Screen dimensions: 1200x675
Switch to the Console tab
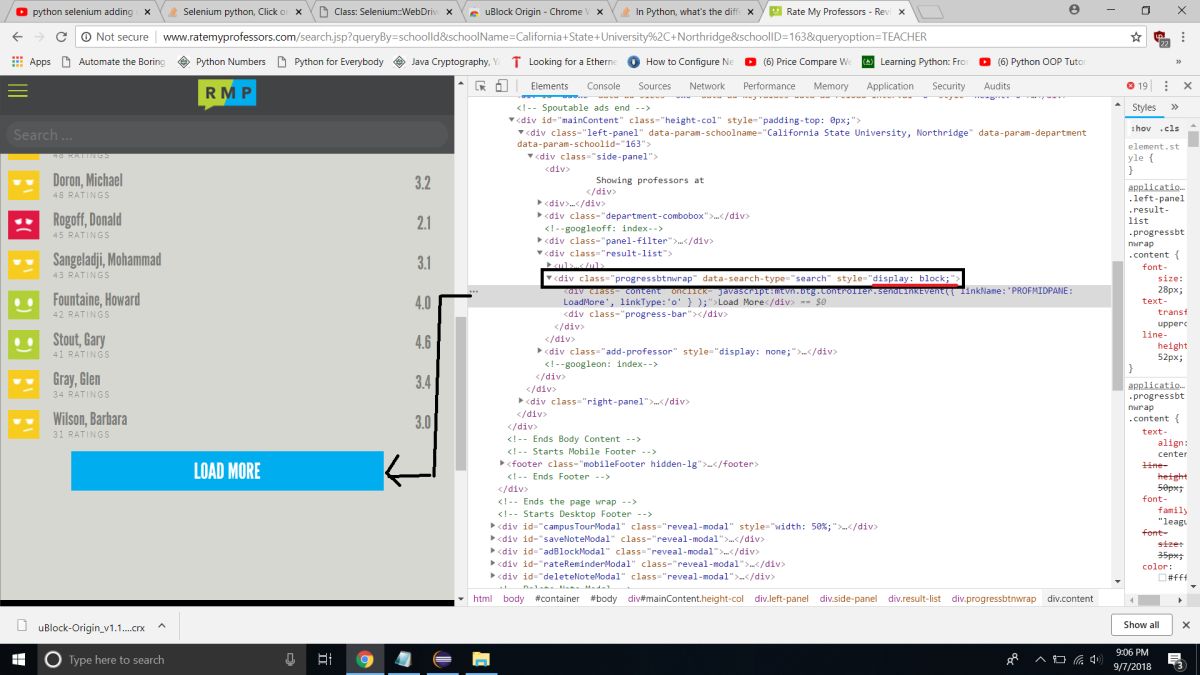tap(603, 87)
